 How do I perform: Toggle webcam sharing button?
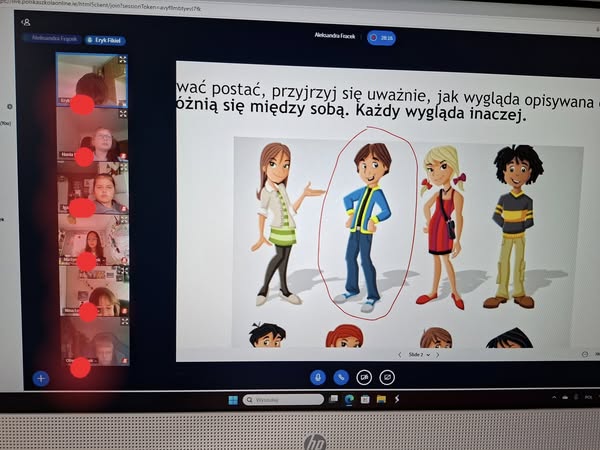point(364,377)
